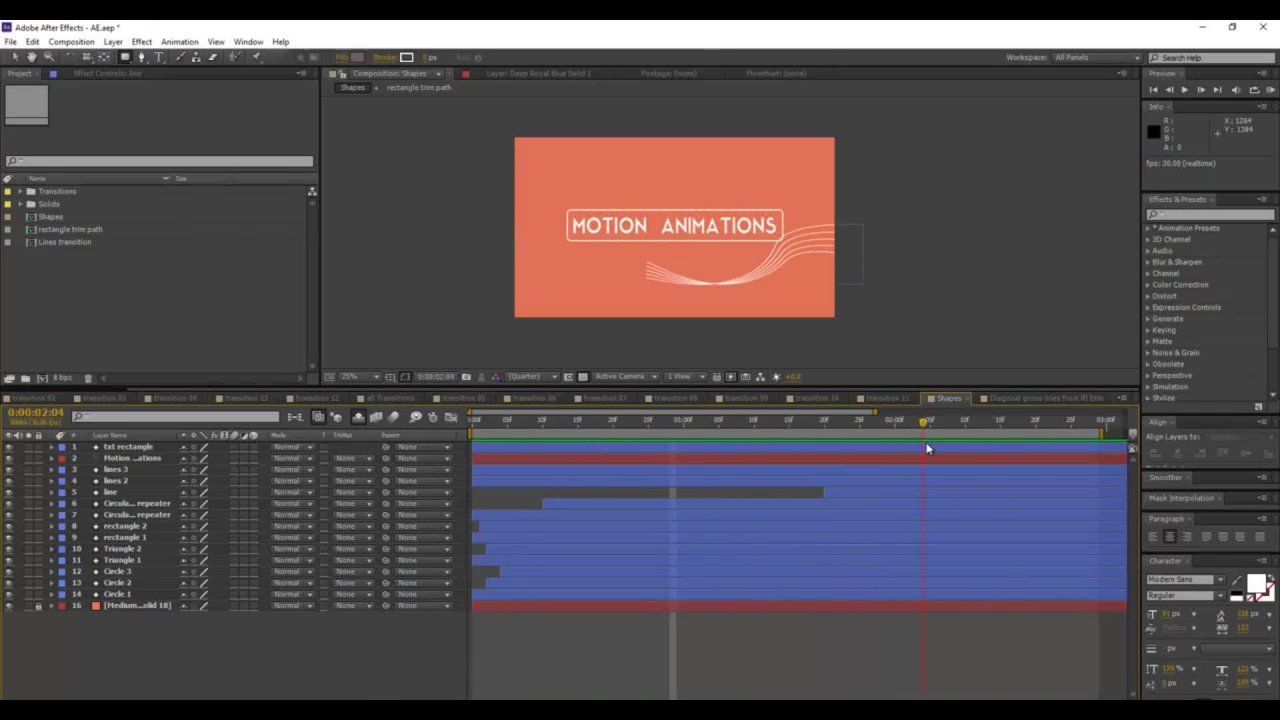Expand the Transitions folder in Project panel

point(20,191)
